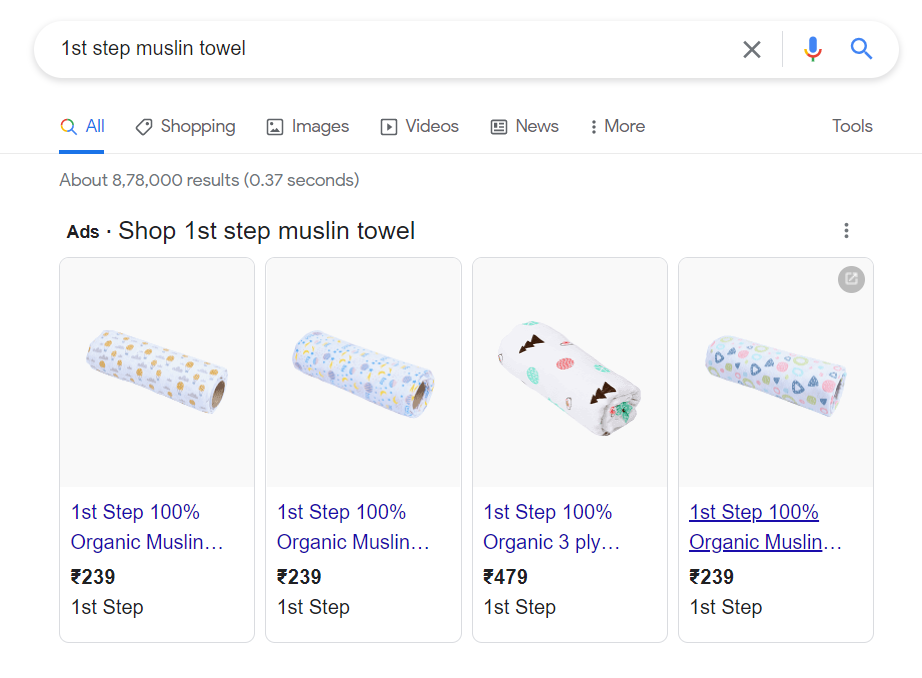Switch to the Shopping tab
The image size is (922, 678).
(186, 126)
